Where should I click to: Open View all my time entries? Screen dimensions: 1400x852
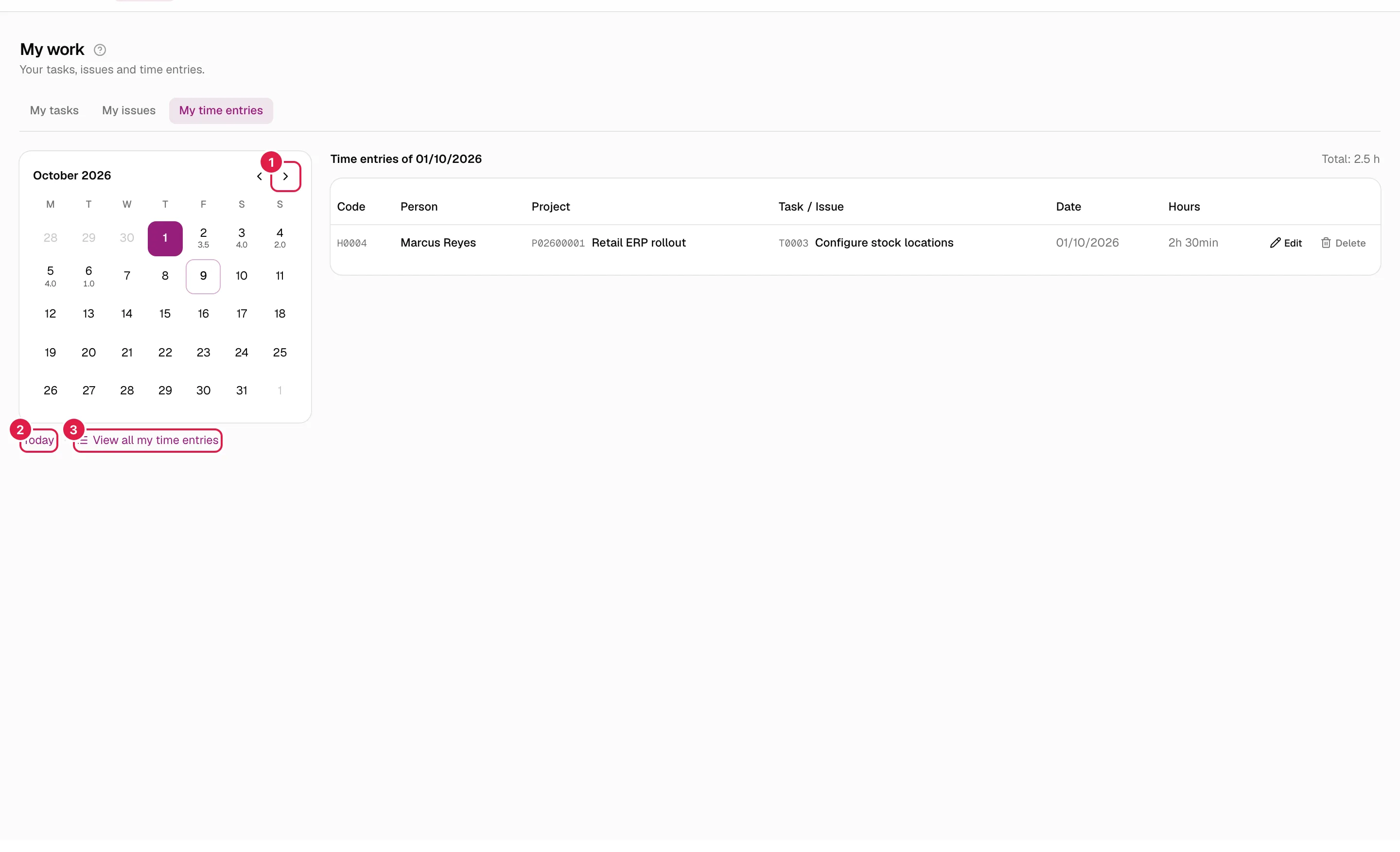point(148,440)
